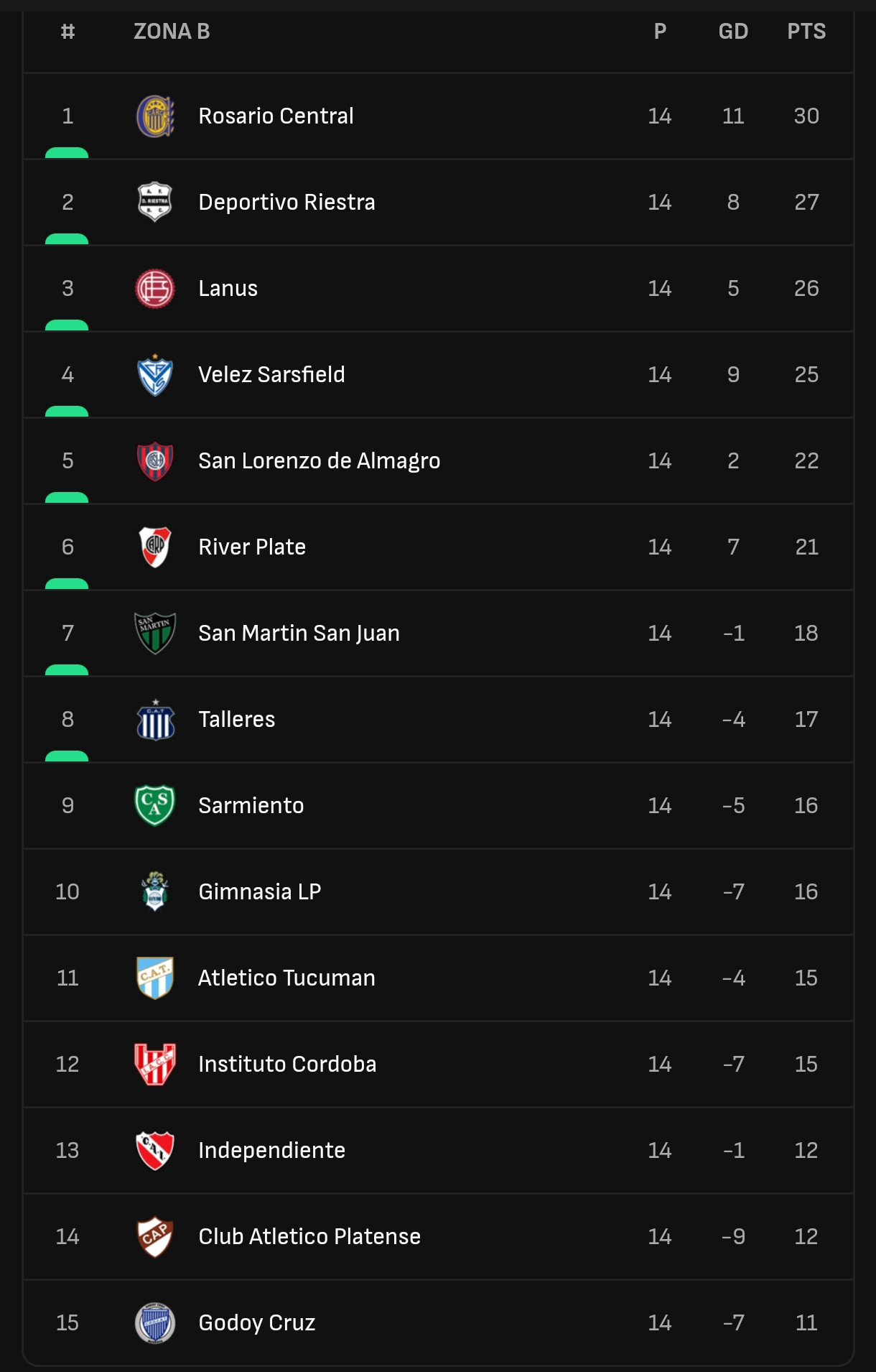Click the green qualification marker under rank 1
The image size is (876, 1372).
[67, 153]
